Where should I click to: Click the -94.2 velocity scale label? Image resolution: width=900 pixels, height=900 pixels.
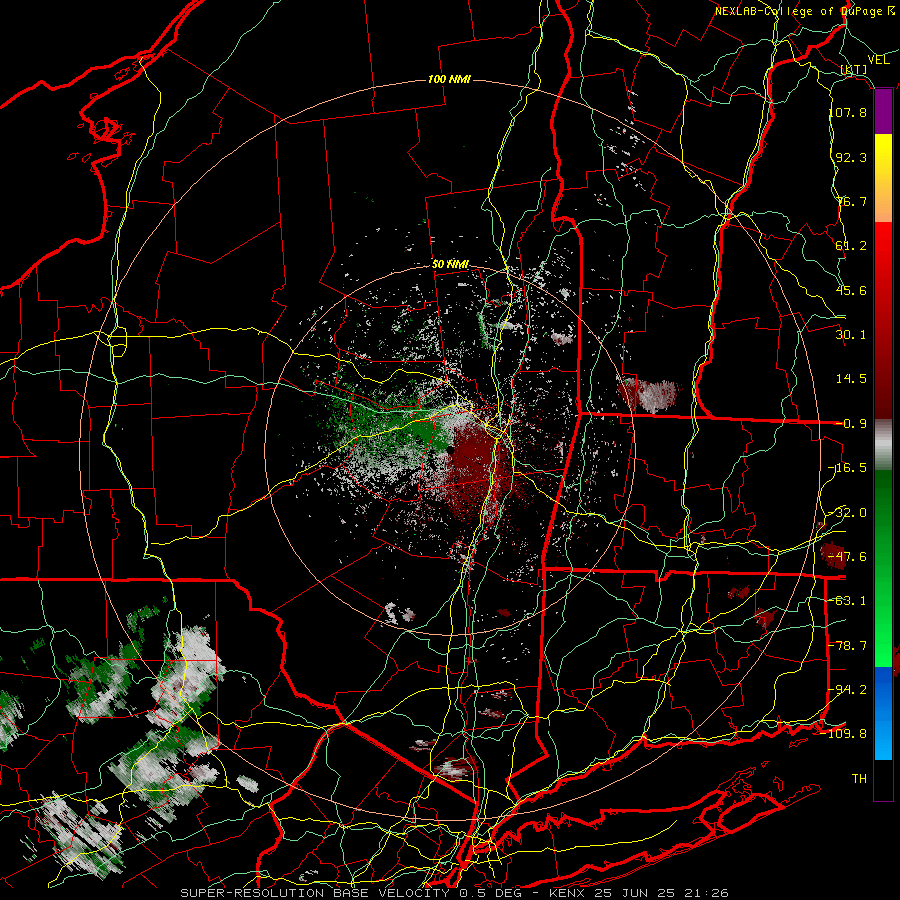pos(848,689)
